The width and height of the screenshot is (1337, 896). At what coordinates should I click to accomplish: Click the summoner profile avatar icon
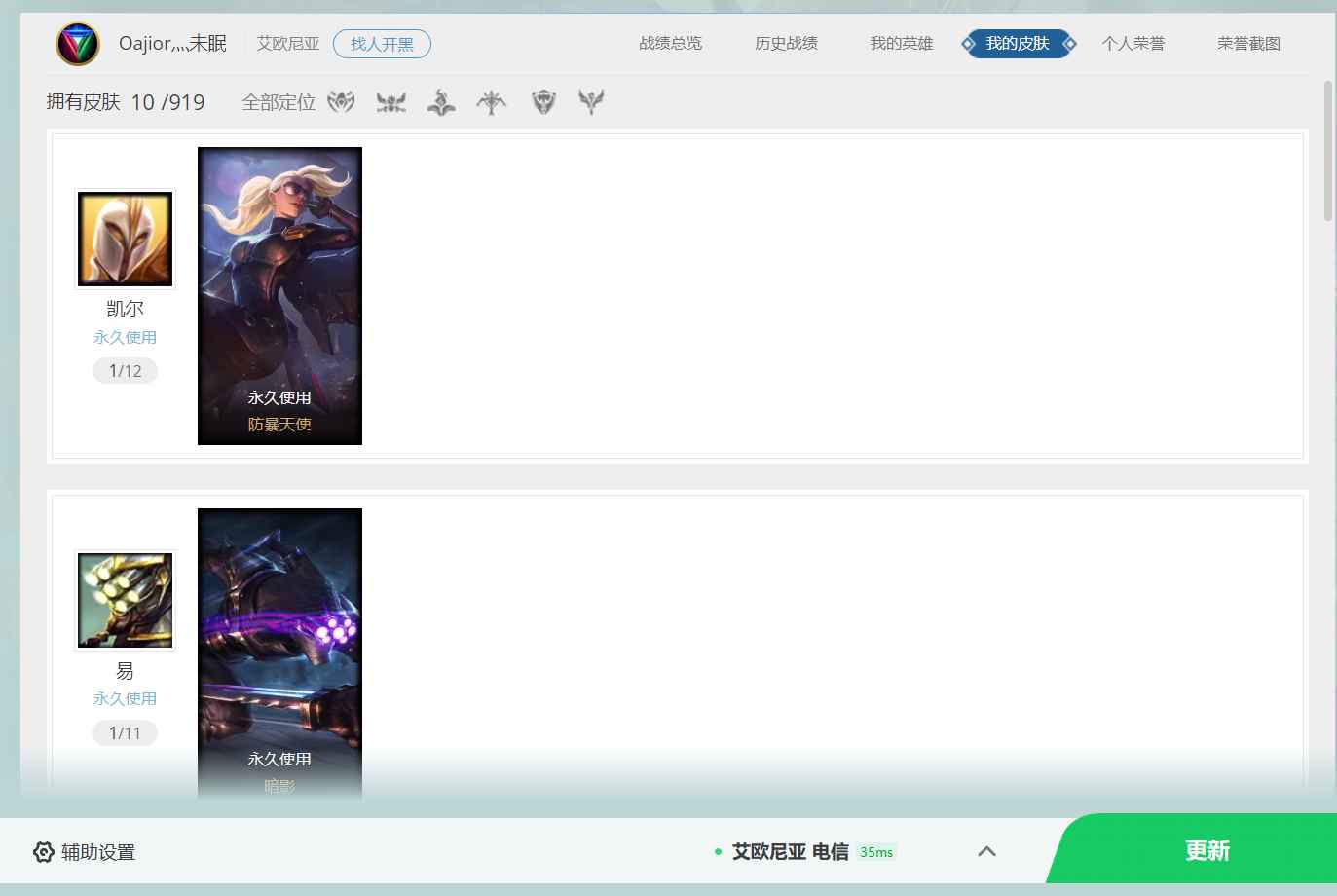coord(78,44)
